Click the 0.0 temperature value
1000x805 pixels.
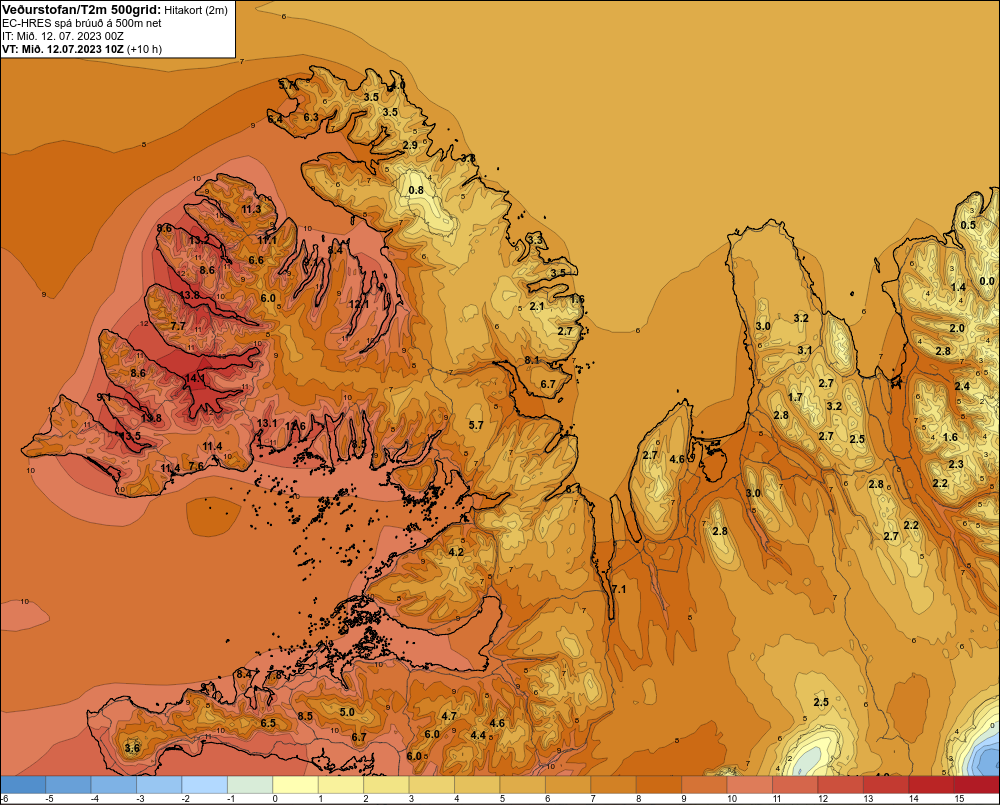point(987,281)
